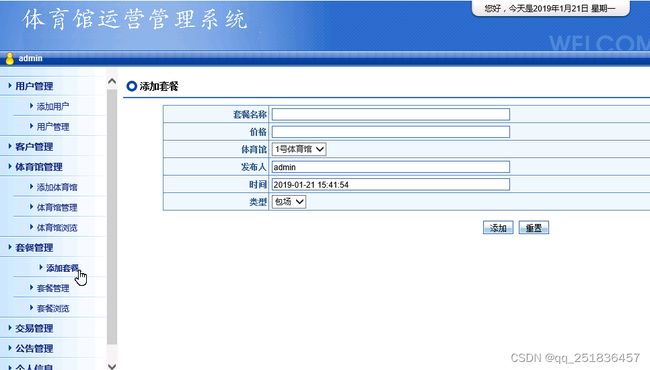Focus the 套餐名称 input field

coord(390,114)
